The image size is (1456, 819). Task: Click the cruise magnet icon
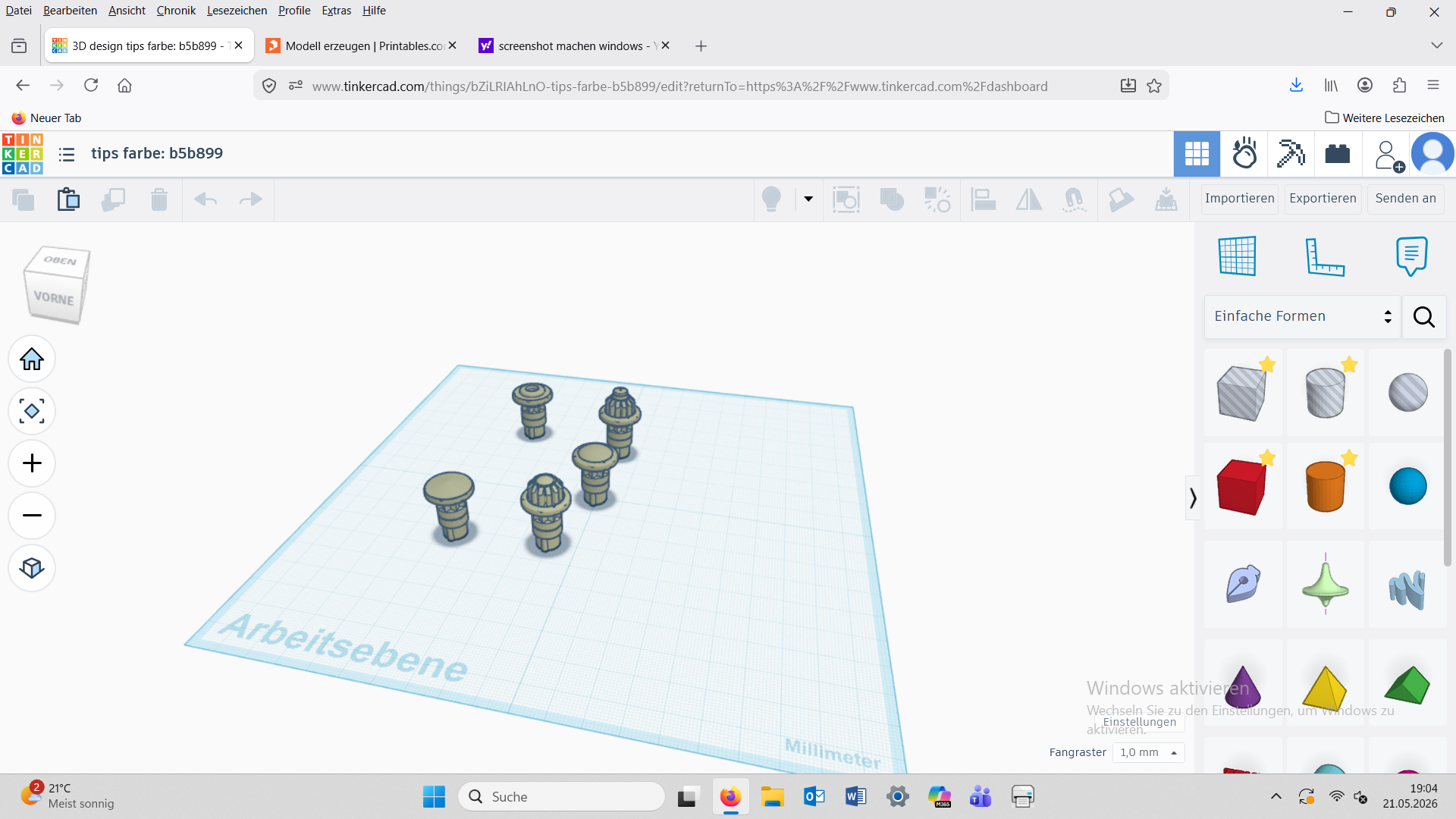1074,199
